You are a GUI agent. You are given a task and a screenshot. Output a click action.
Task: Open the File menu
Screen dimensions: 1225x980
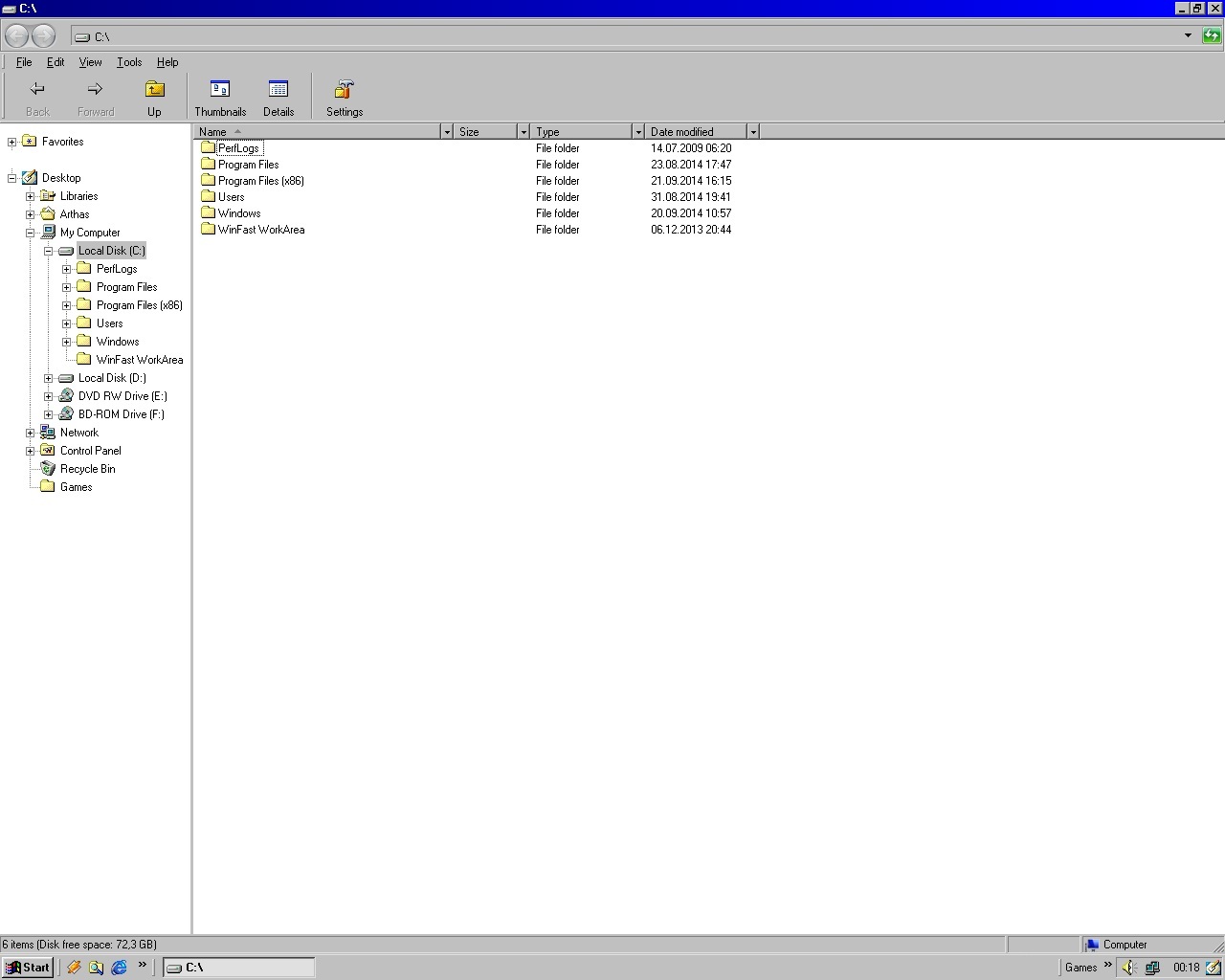coord(24,62)
